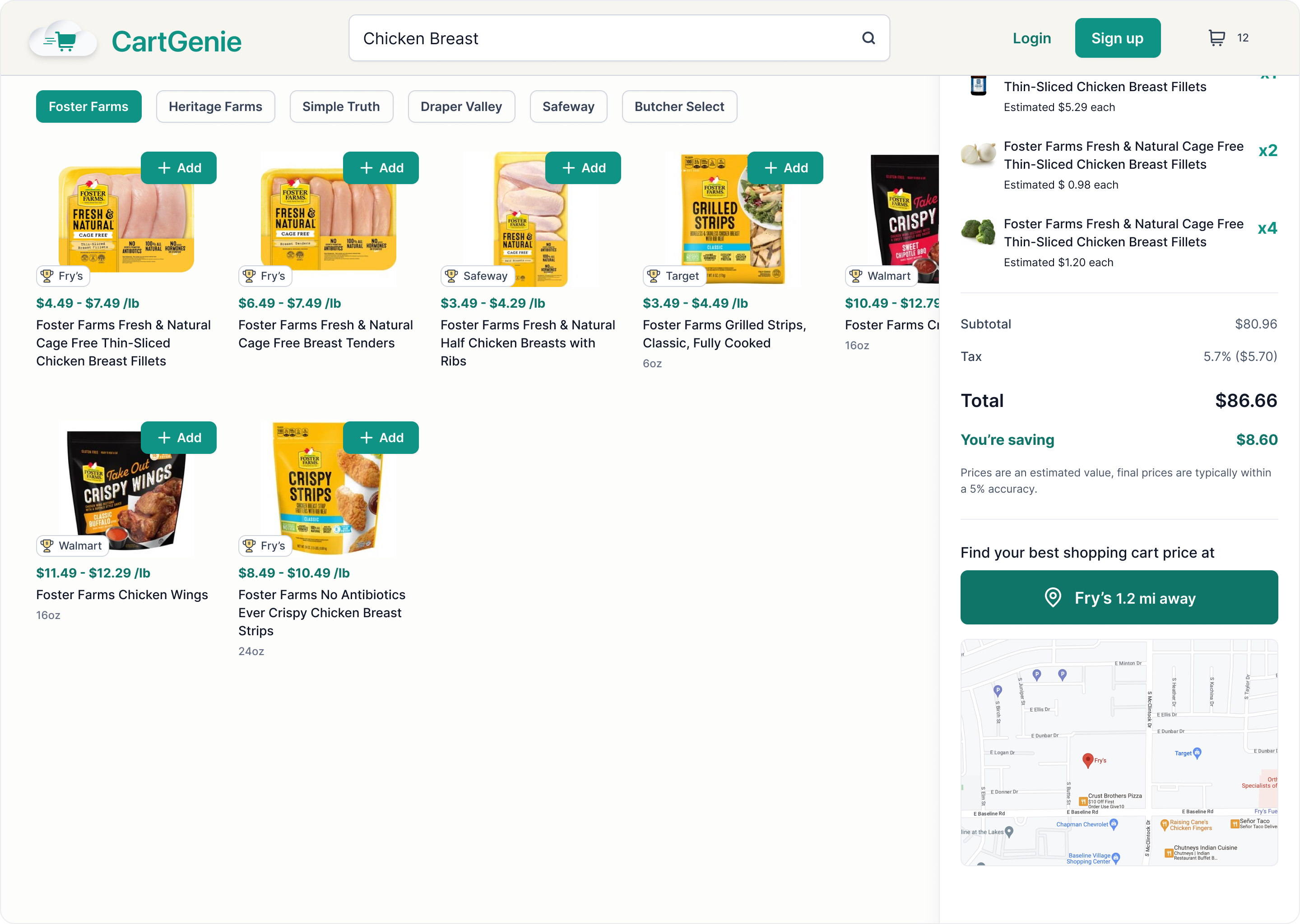Click the Chicken Breast search field
The image size is (1300, 924).
pos(619,38)
